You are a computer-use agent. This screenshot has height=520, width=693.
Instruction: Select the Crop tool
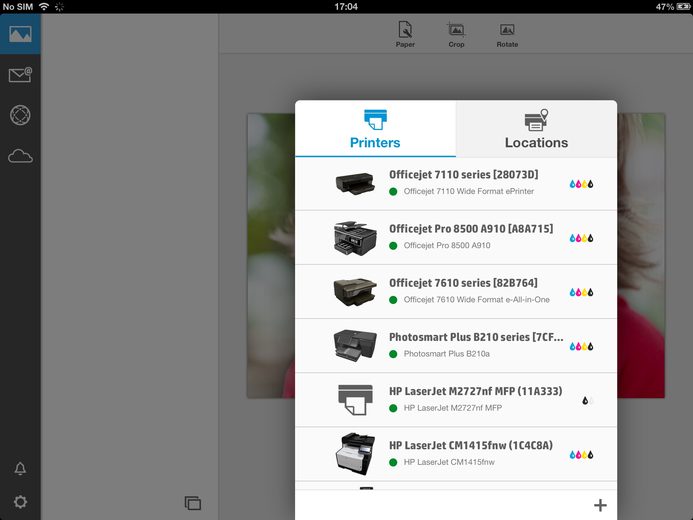pos(456,34)
